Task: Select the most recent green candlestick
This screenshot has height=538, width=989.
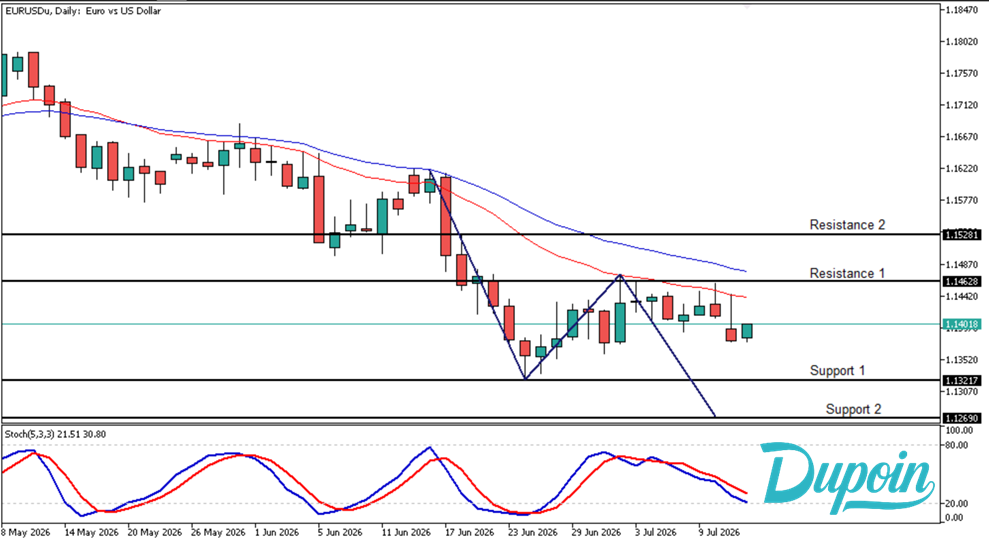Action: 747,331
